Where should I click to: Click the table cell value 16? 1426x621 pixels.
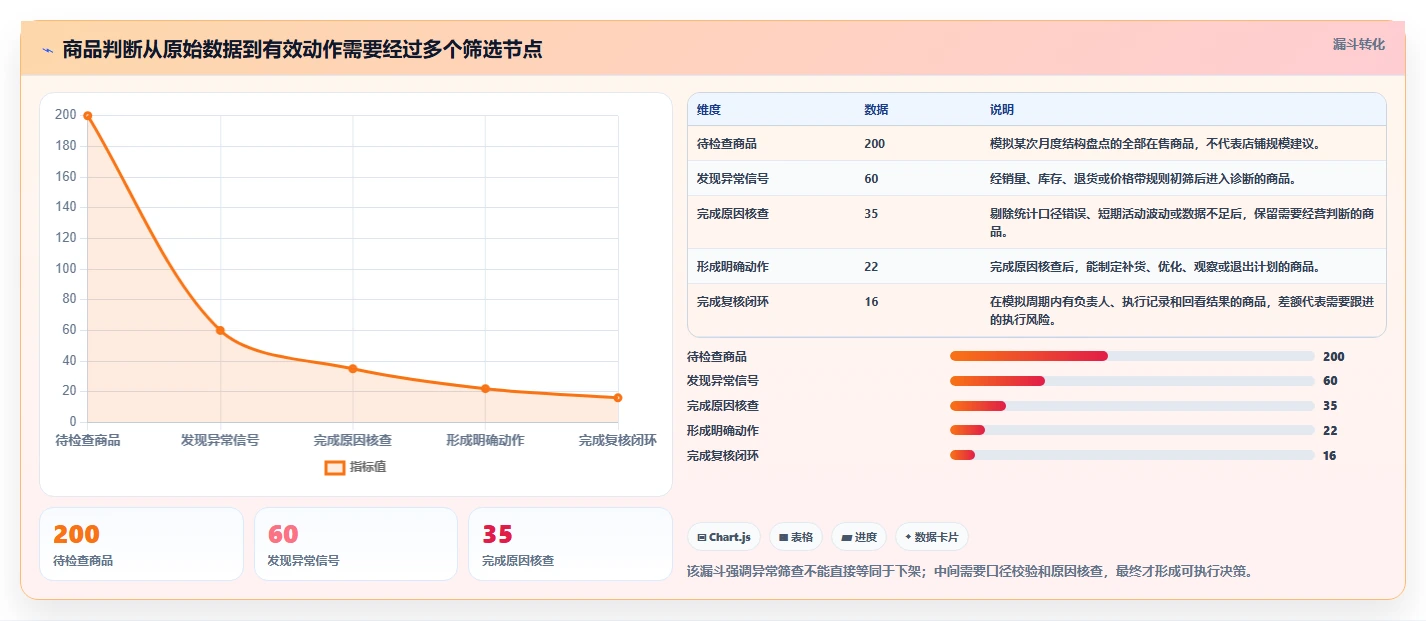[x=871, y=302]
